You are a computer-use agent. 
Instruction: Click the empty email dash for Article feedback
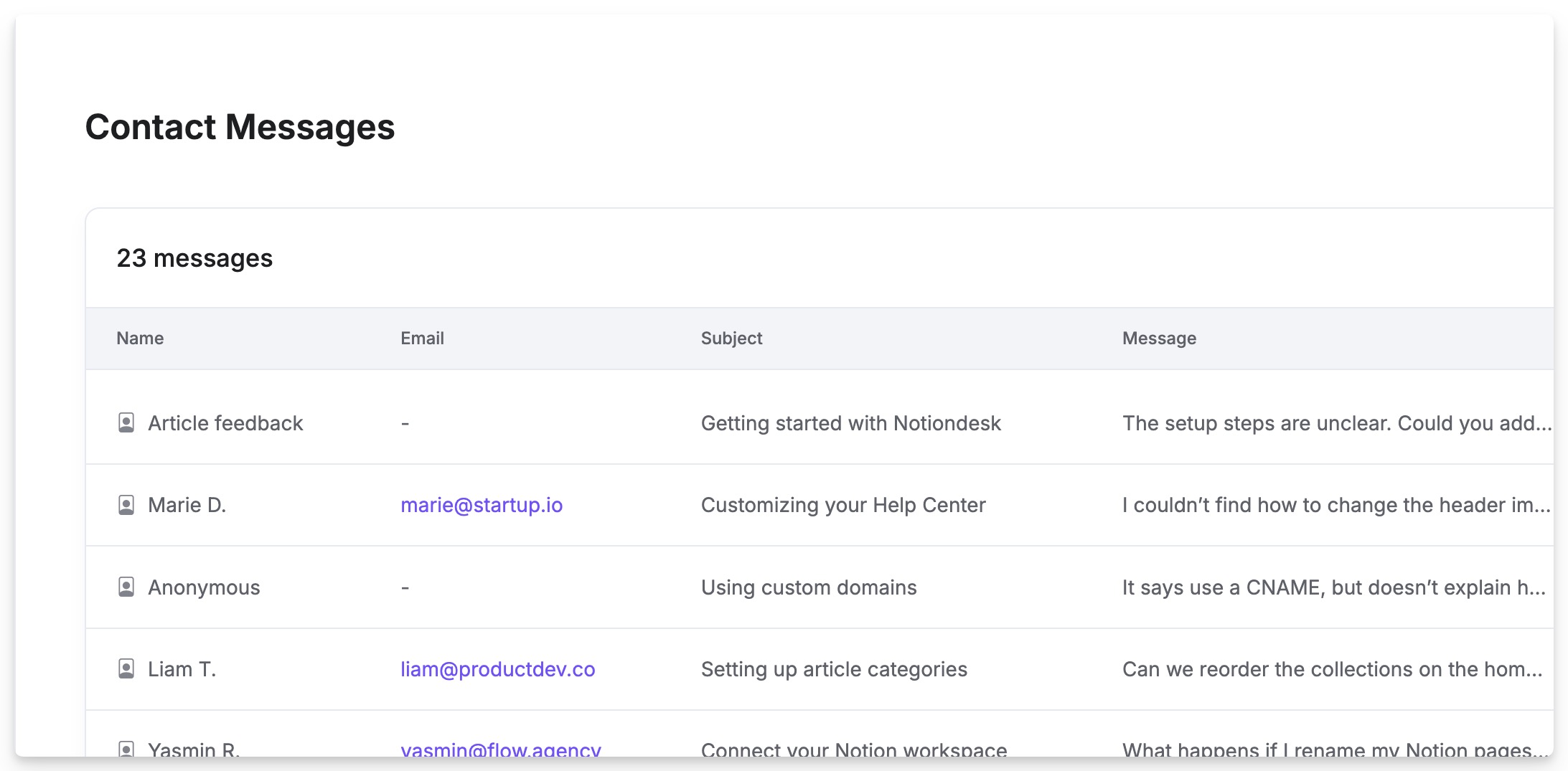pyautogui.click(x=405, y=424)
